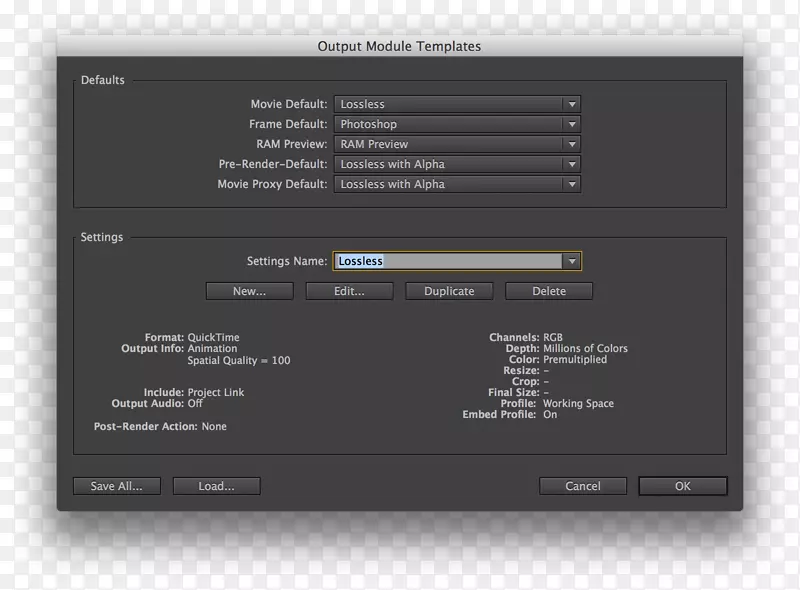The height and width of the screenshot is (590, 800).
Task: Create a template with the New... button
Action: tap(249, 291)
